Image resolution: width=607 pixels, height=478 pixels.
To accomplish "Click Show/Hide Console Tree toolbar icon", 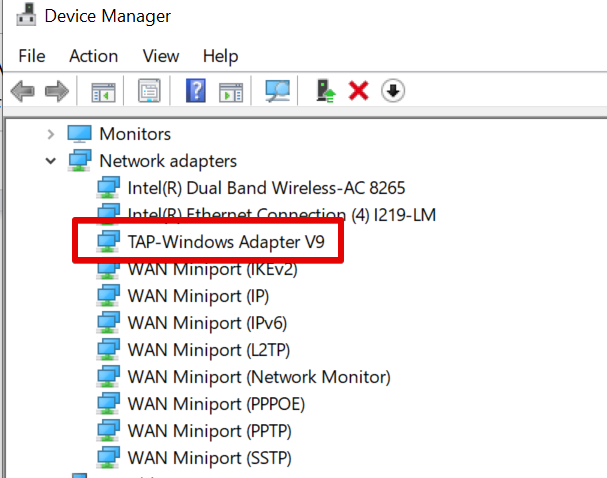I will click(x=103, y=92).
